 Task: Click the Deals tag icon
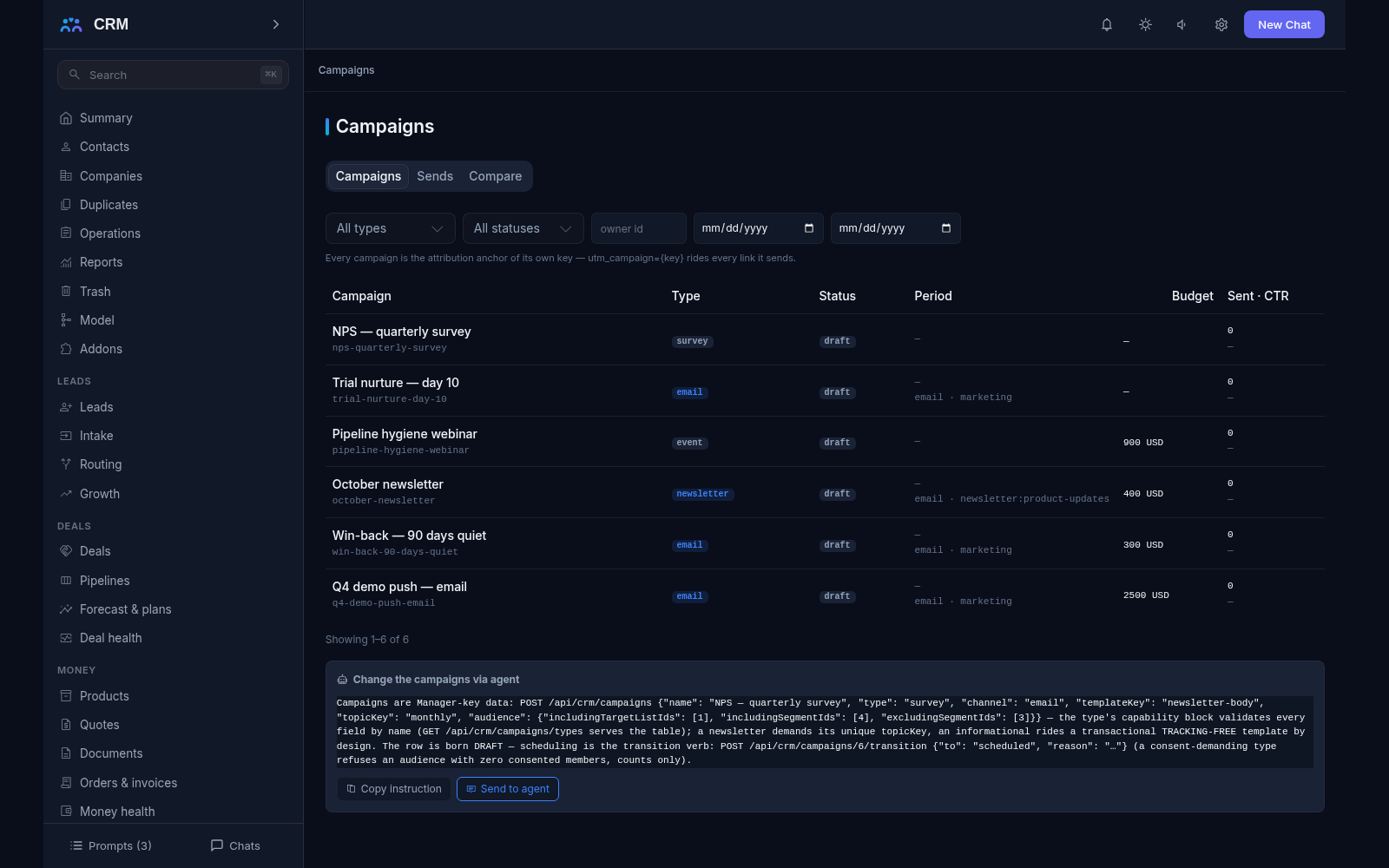pos(66,551)
